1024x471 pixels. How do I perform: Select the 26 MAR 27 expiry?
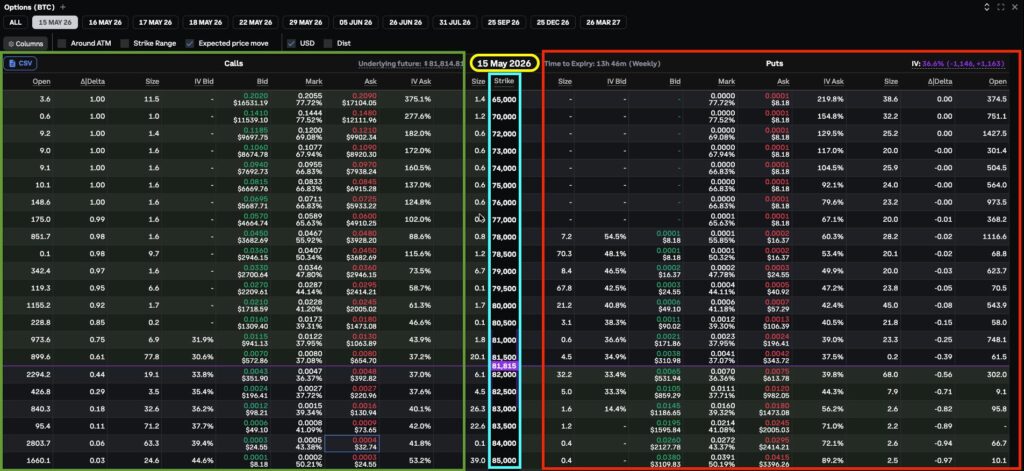point(603,22)
